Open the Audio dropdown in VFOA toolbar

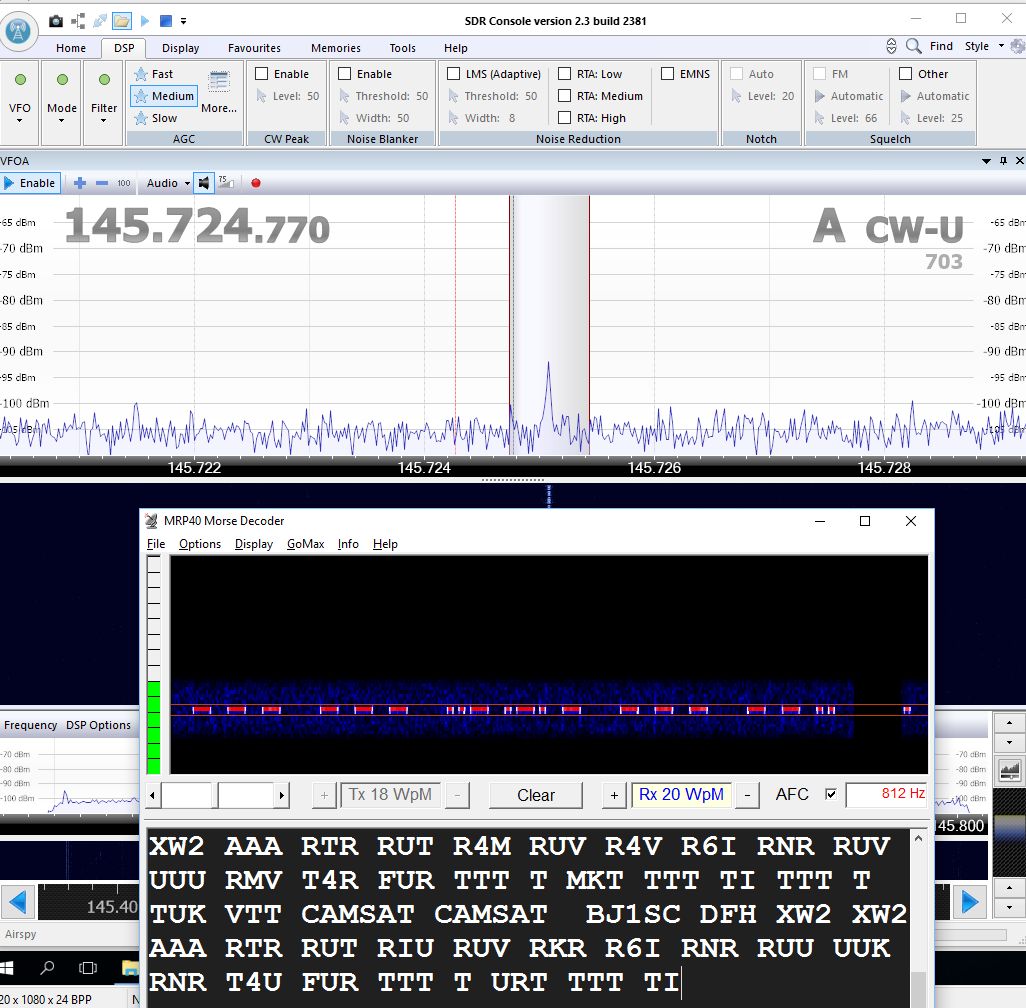tap(168, 183)
